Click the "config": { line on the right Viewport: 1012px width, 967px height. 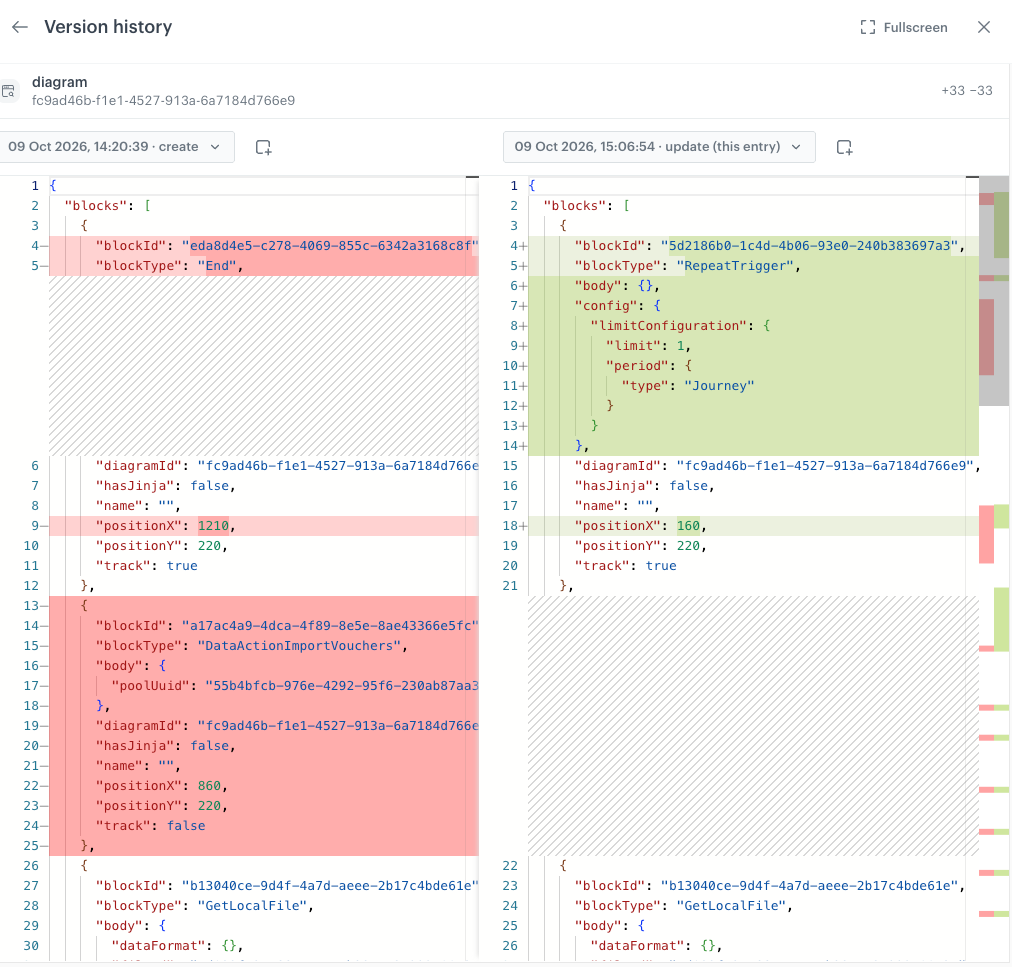pos(618,306)
